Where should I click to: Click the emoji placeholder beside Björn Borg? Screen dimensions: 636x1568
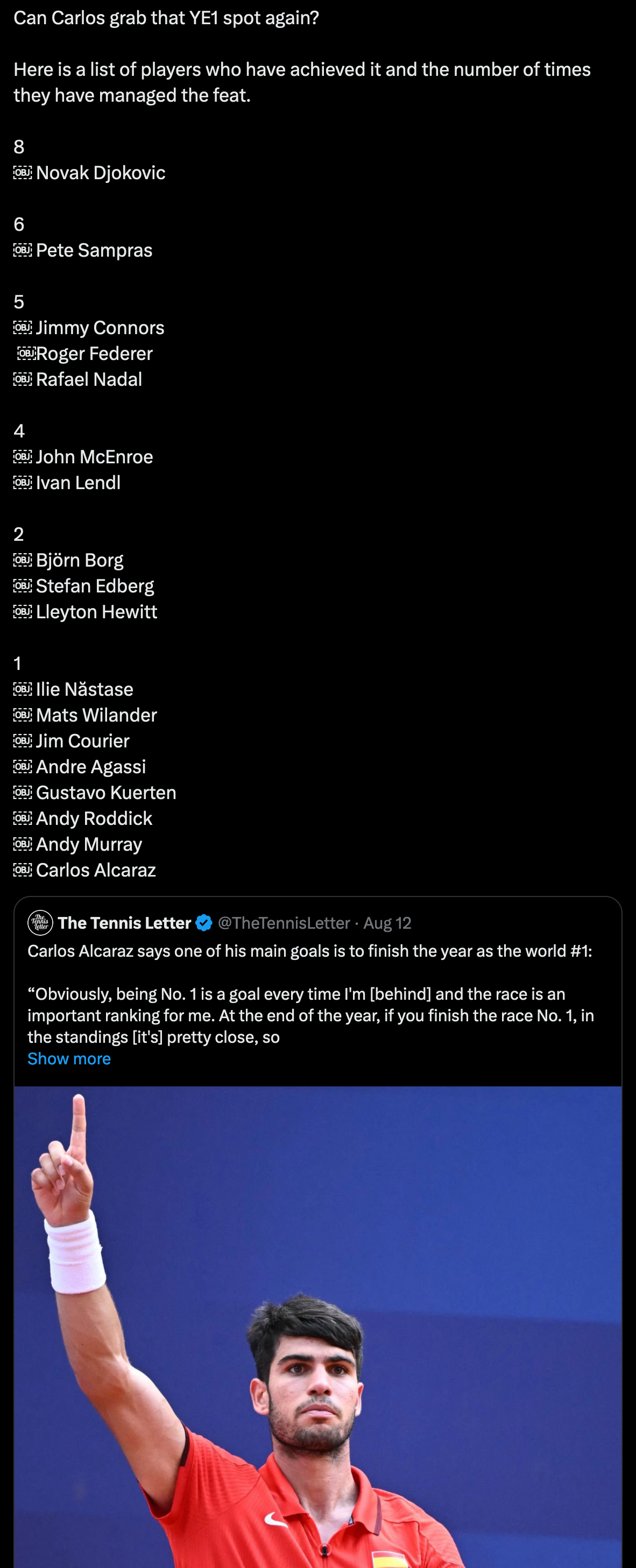[23, 560]
